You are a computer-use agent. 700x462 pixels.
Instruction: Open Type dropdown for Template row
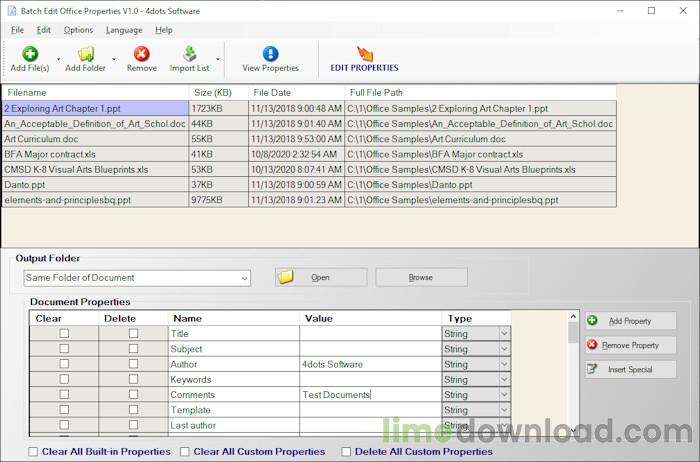click(x=504, y=410)
